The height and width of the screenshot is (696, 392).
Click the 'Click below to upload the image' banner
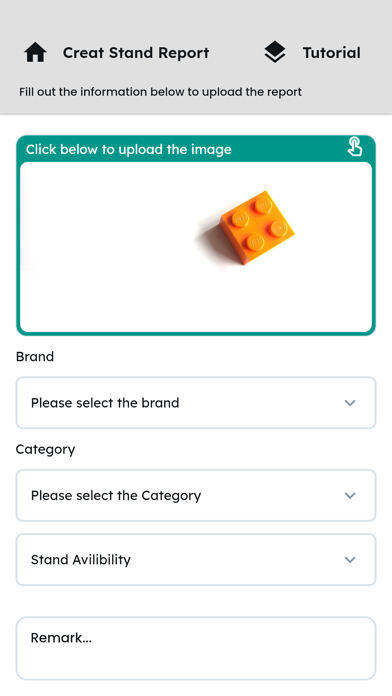click(x=128, y=149)
